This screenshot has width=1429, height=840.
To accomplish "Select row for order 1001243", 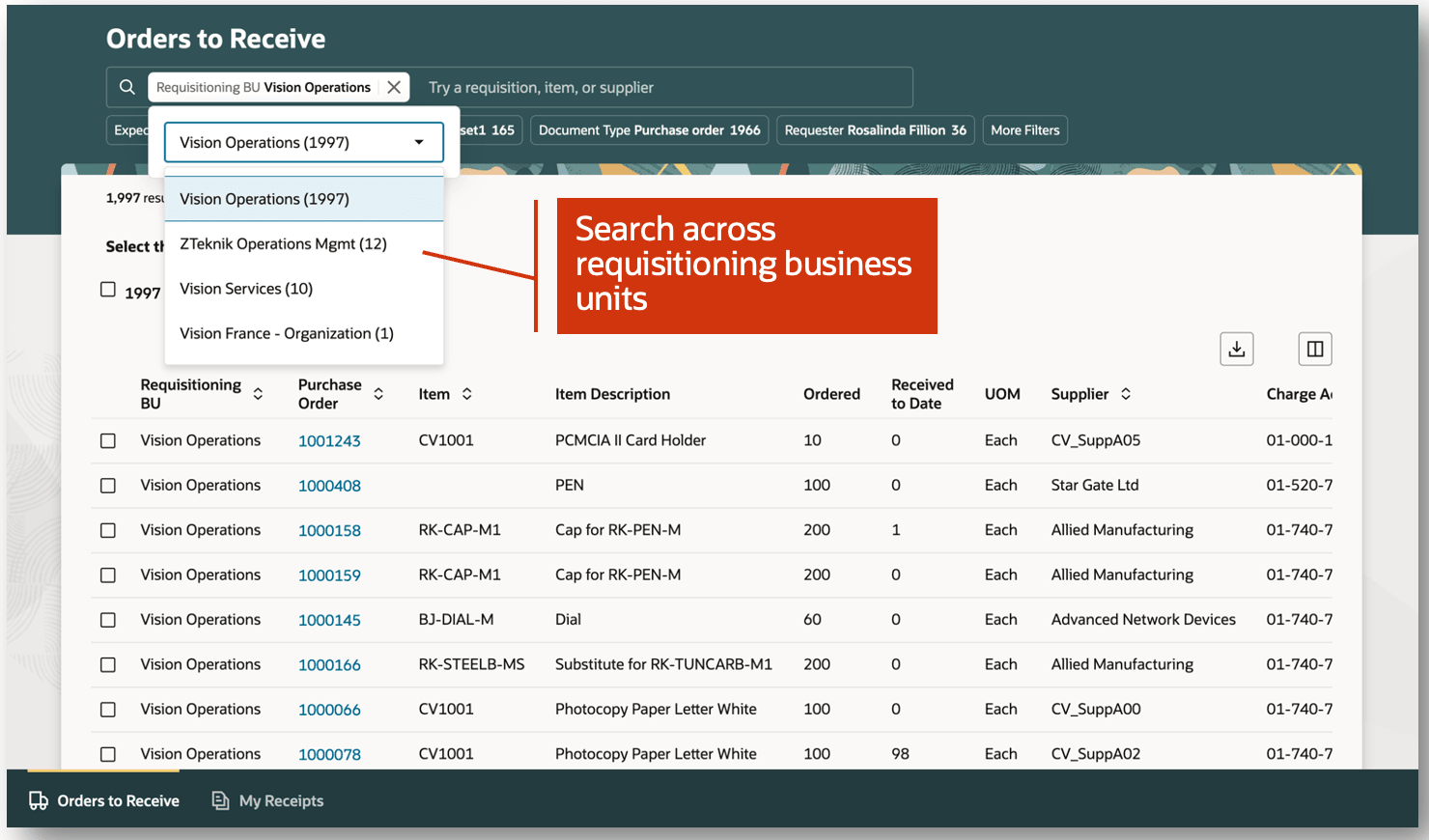I will point(108,440).
